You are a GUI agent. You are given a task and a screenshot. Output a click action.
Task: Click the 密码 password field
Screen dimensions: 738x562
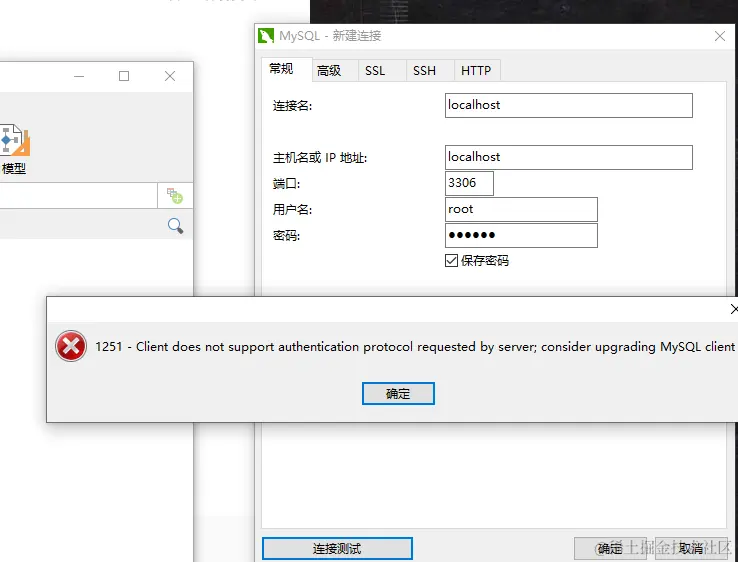click(x=521, y=235)
